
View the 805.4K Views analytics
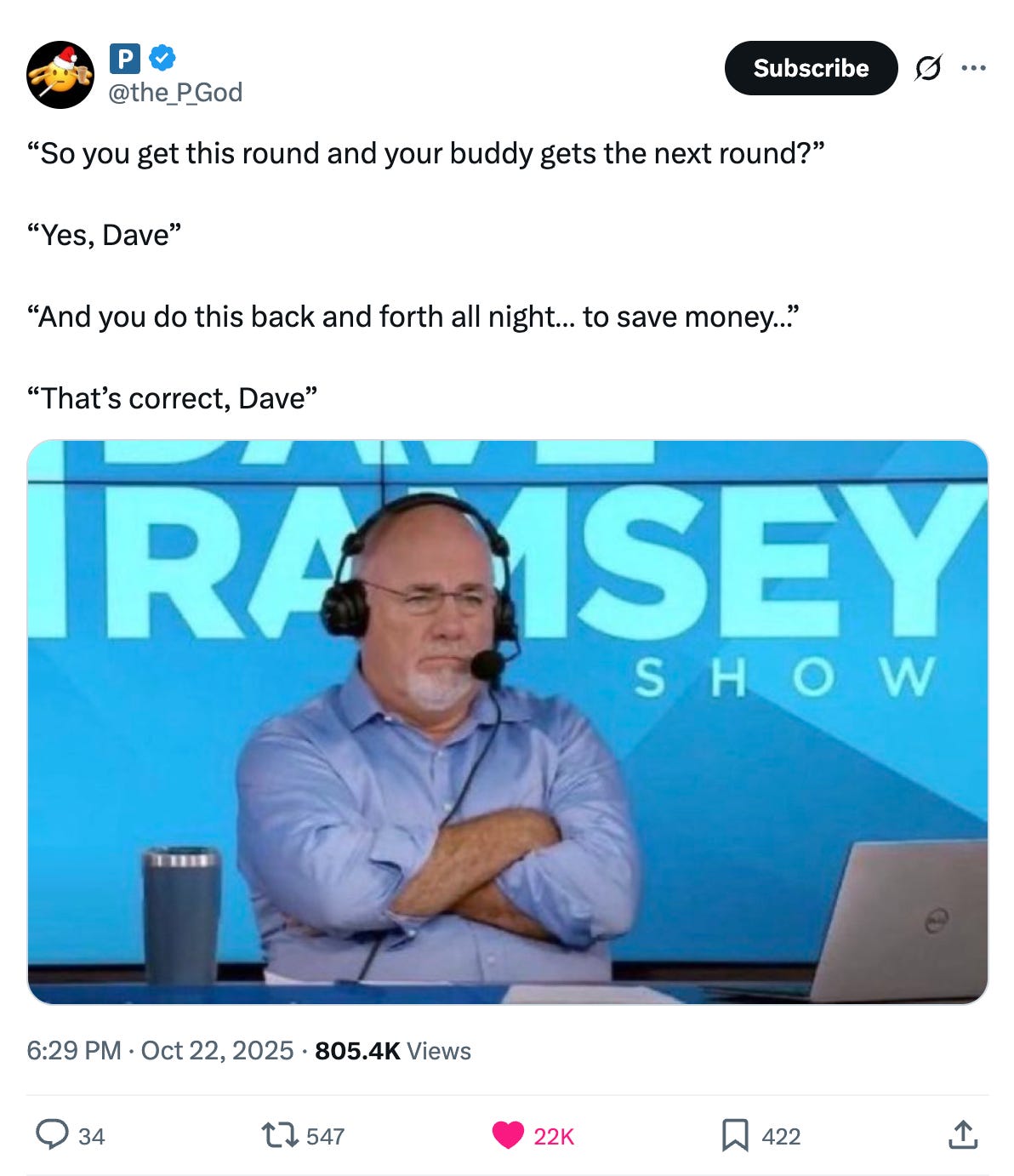point(393,1050)
